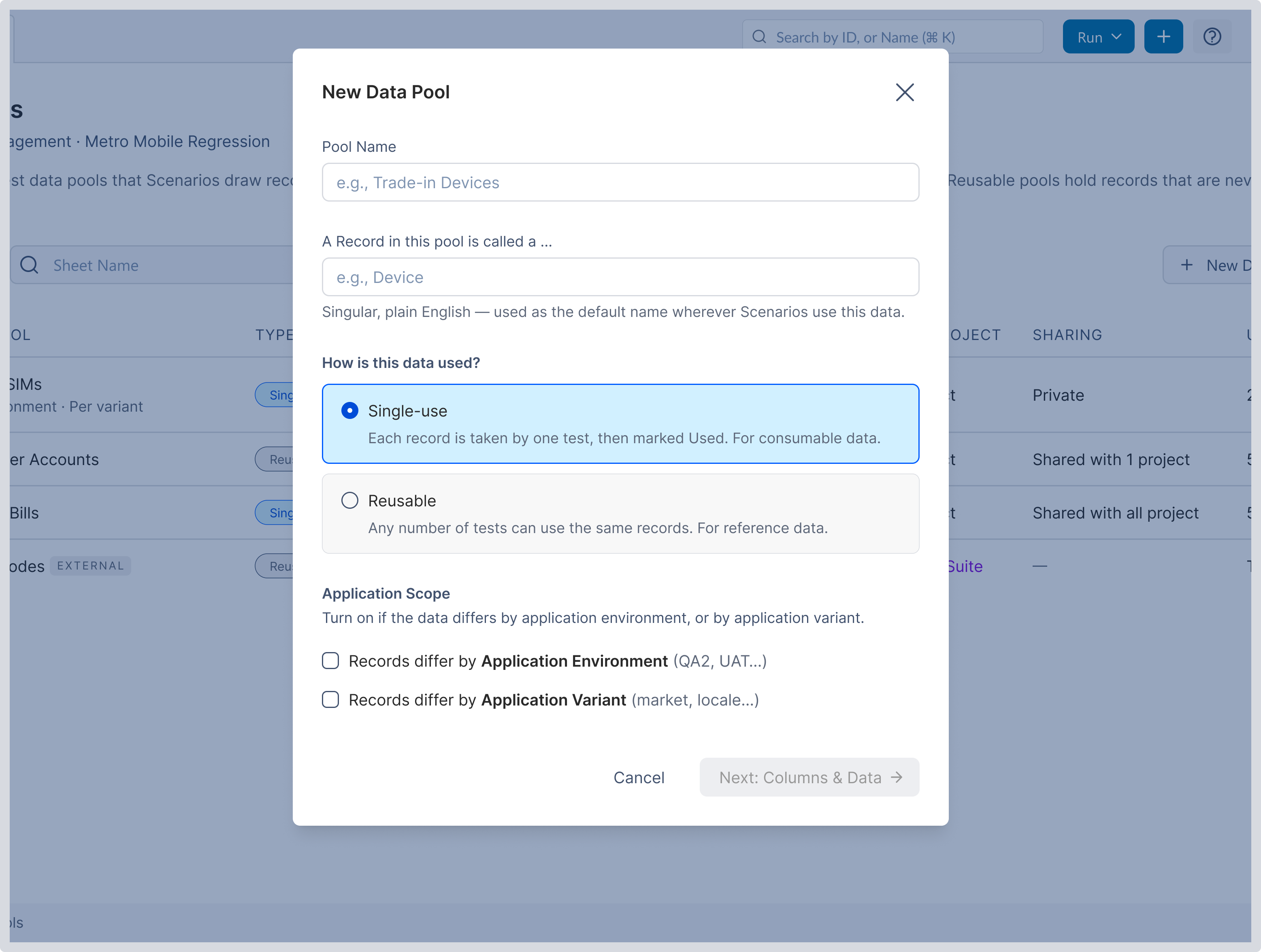Open the help question-mark icon
Image resolution: width=1261 pixels, height=952 pixels.
(x=1212, y=37)
